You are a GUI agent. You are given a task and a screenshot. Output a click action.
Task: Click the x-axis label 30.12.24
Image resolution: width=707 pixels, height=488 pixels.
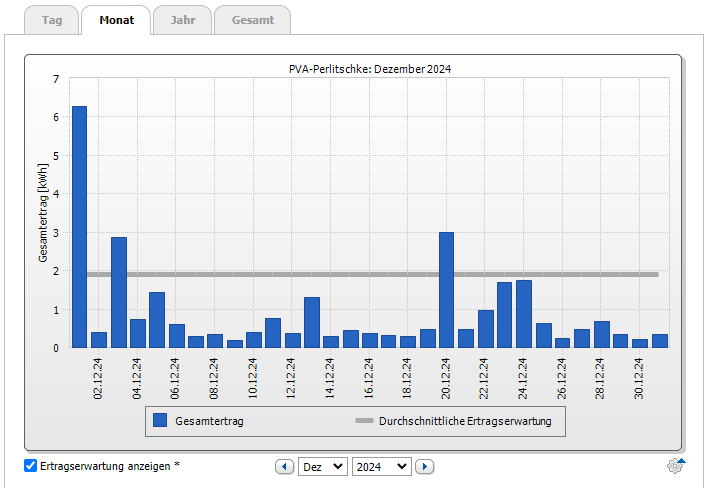[x=638, y=378]
